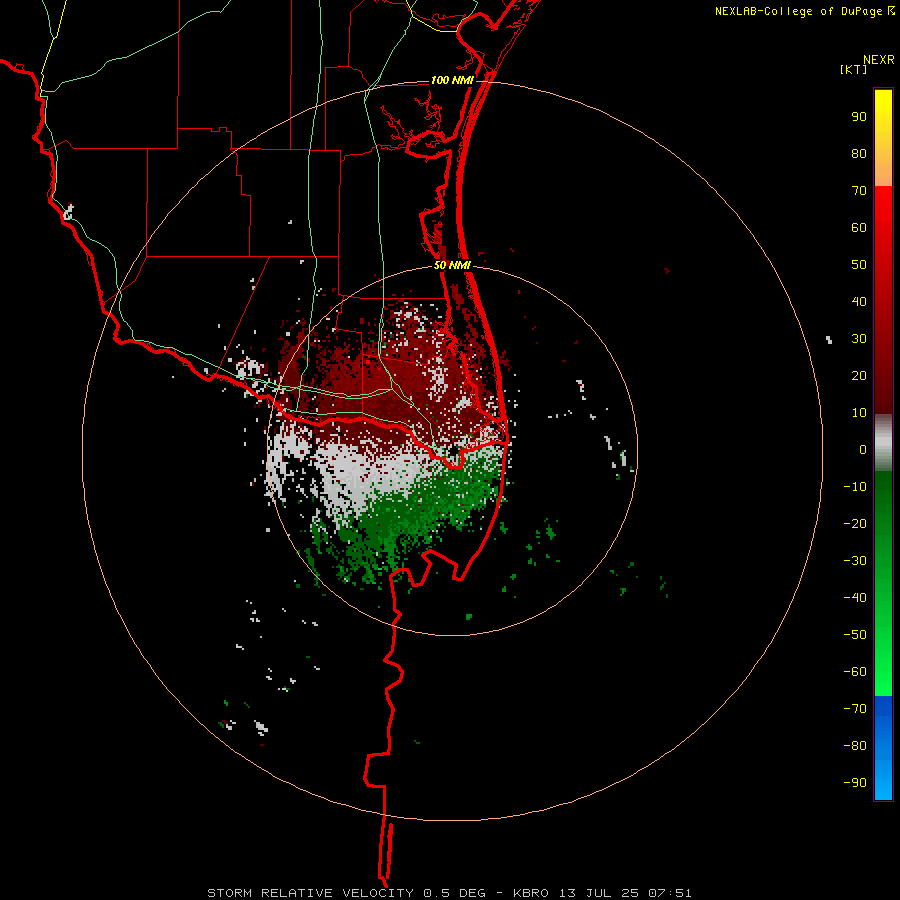Click the 50 NMI range ring label
The image size is (900, 900).
(452, 265)
